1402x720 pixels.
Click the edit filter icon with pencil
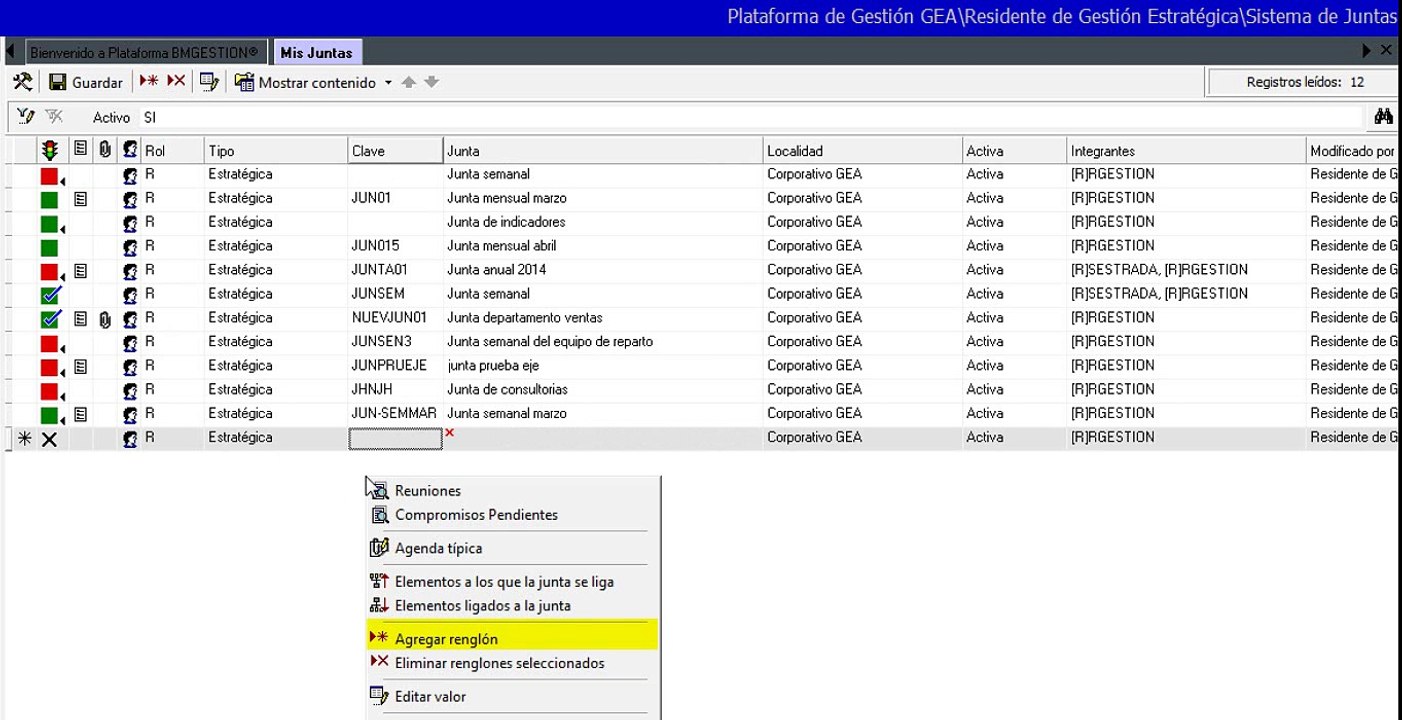click(26, 117)
